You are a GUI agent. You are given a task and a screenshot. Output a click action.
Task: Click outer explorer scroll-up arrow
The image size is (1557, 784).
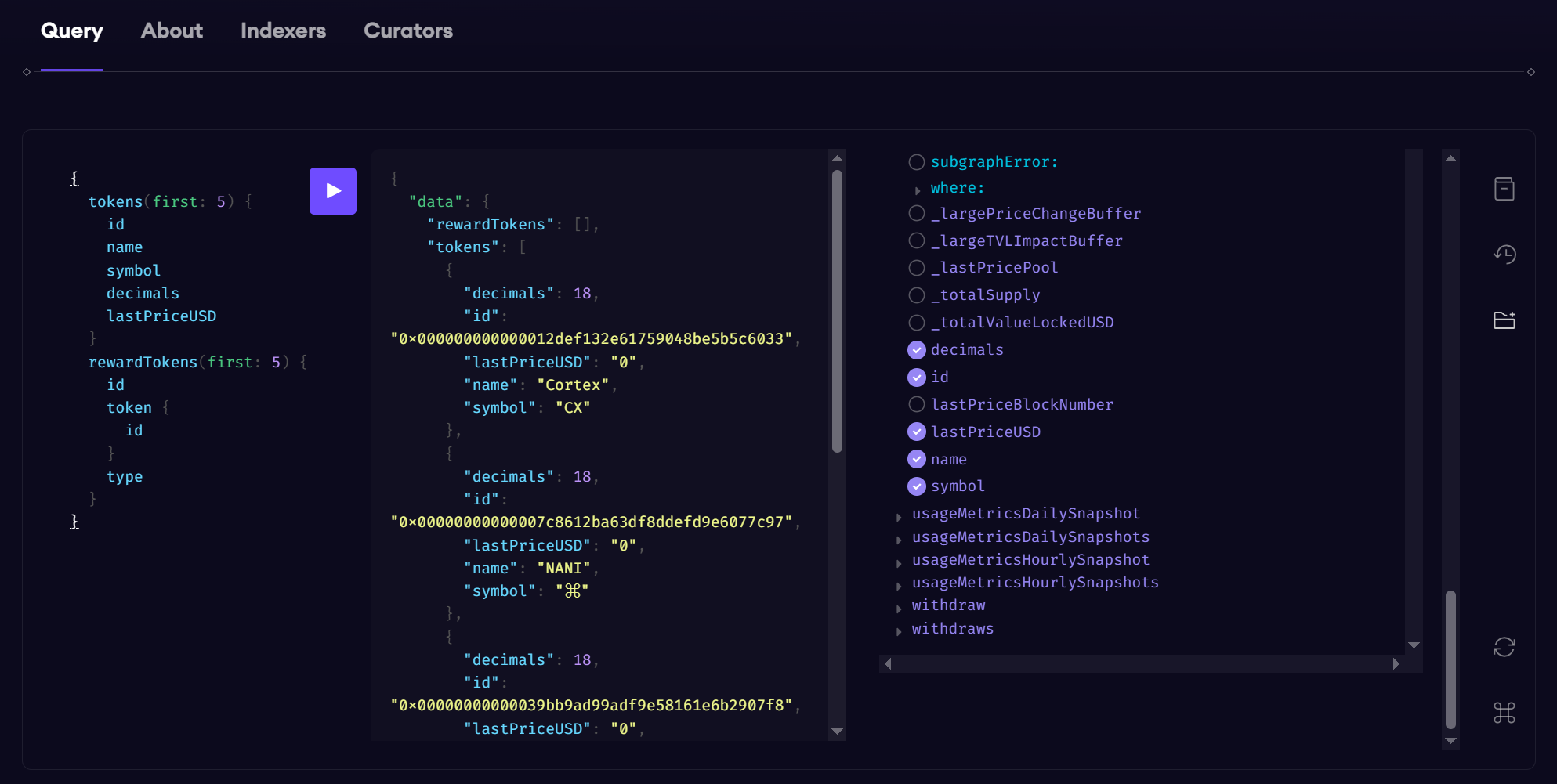click(1450, 158)
